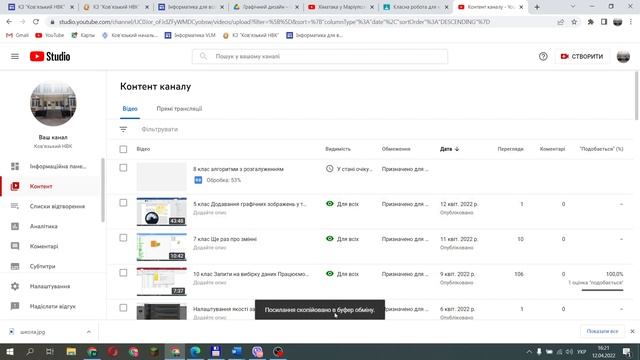Switch to the Відео tab
640x360 pixels.
(x=130, y=109)
